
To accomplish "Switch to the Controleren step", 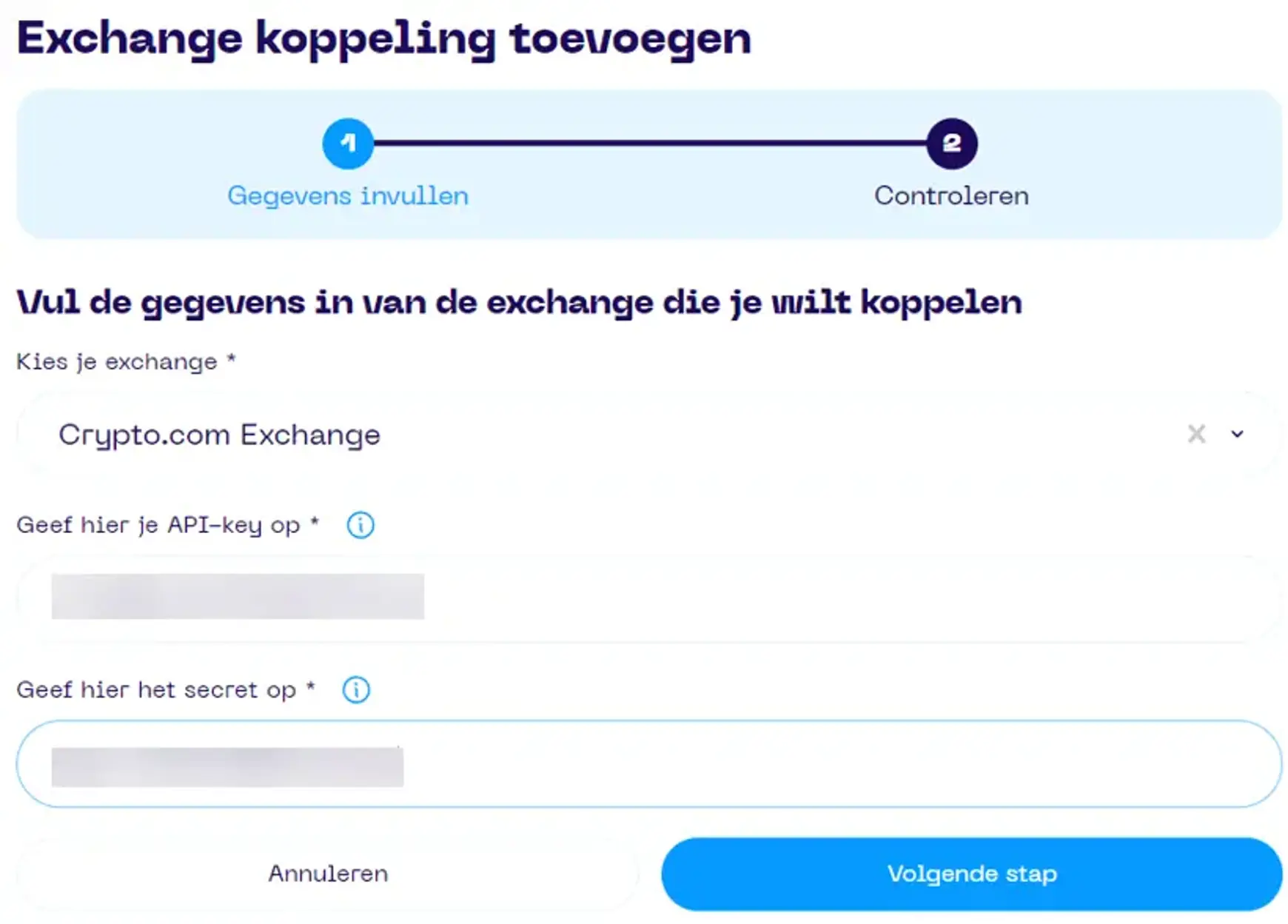I will [x=952, y=195].
